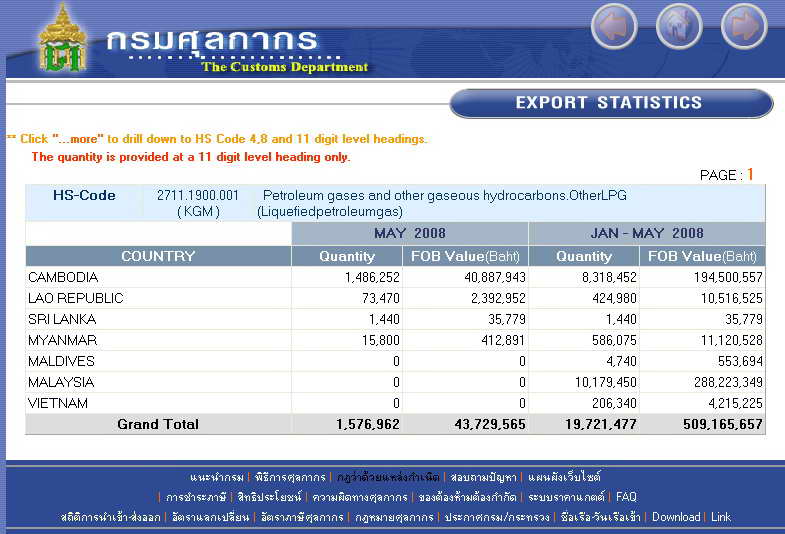The image size is (785, 534).
Task: Click the Link item in footer
Action: [x=721, y=517]
